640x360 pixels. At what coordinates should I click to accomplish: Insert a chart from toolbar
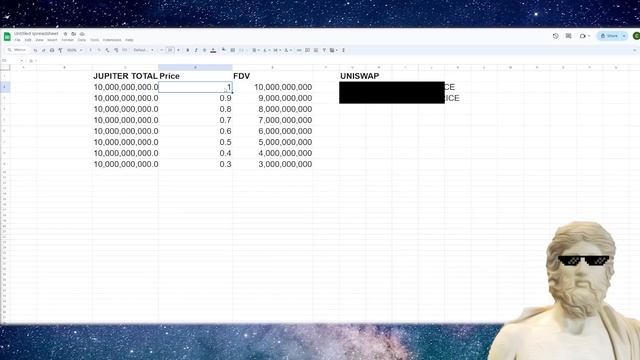click(316, 50)
